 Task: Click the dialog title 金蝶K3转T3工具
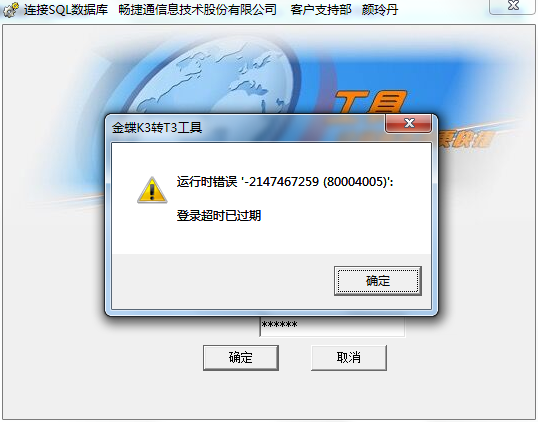tap(157, 128)
